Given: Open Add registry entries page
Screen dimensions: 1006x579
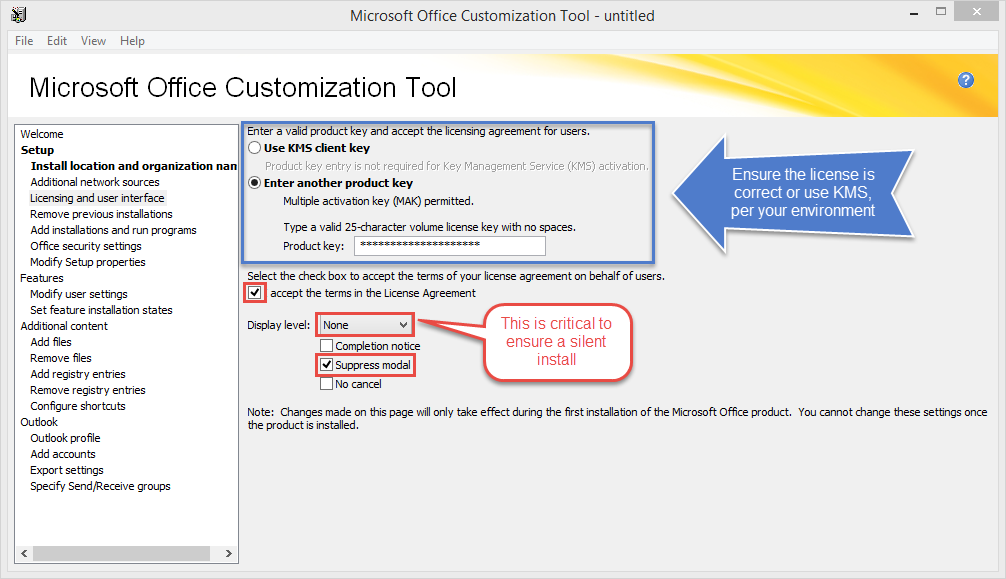Looking at the screenshot, I should [x=78, y=374].
